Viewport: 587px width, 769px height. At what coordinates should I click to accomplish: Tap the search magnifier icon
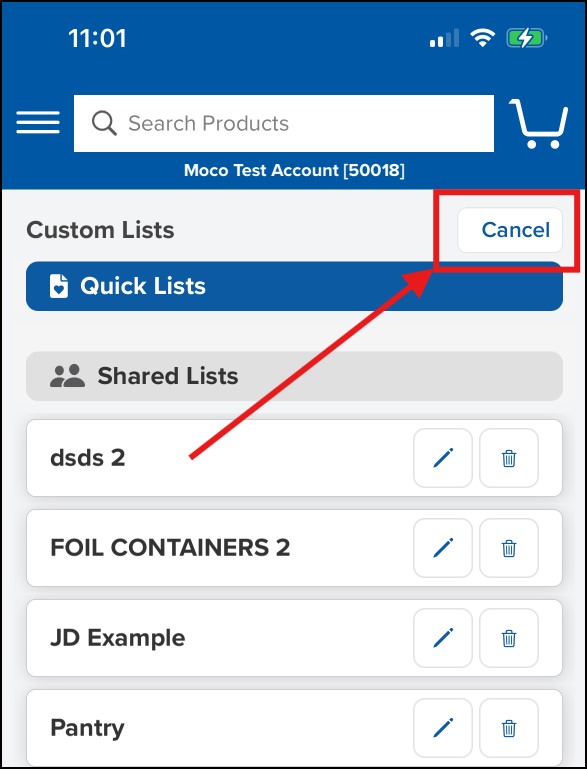(104, 123)
